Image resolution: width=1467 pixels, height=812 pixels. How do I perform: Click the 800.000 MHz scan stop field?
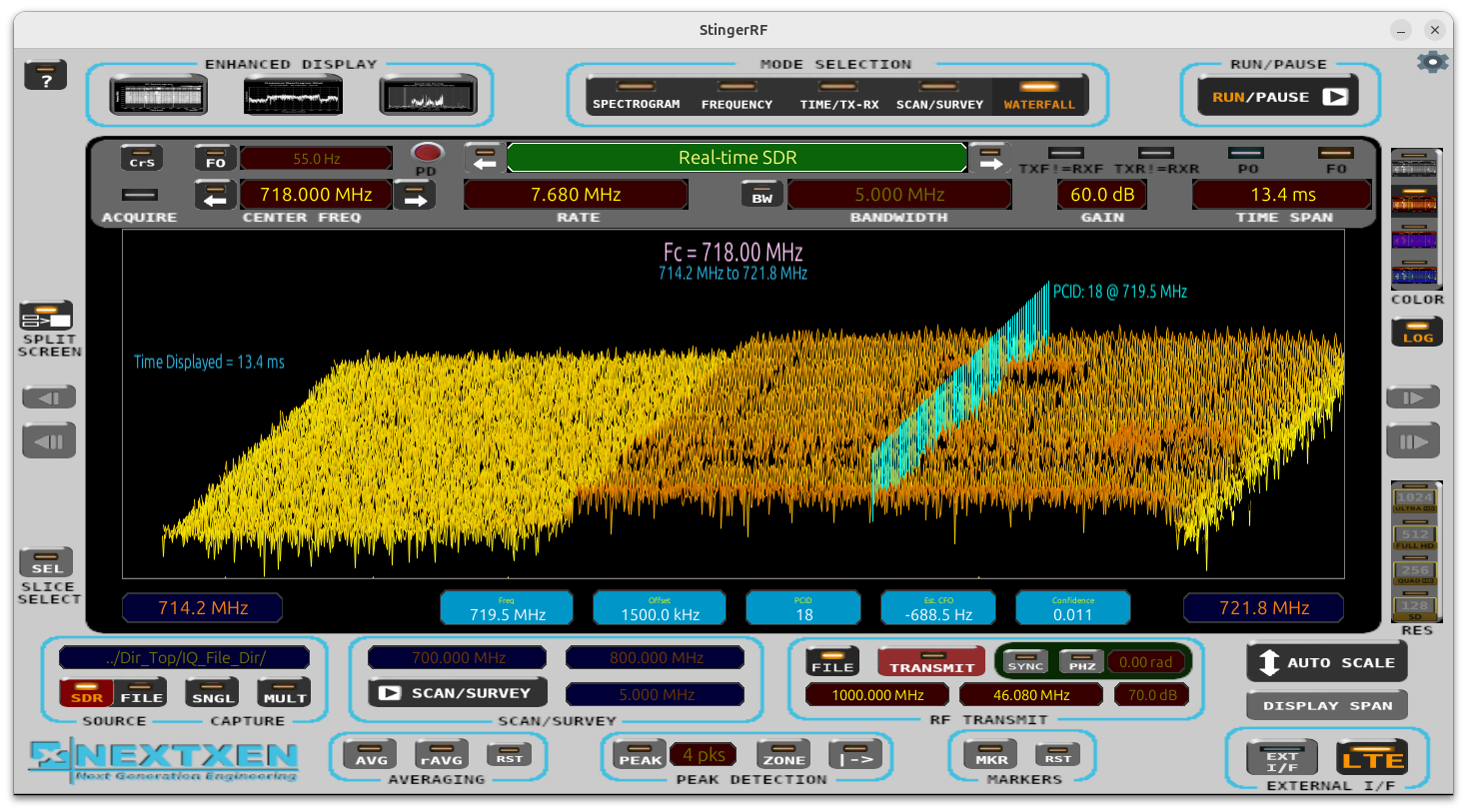(x=656, y=657)
